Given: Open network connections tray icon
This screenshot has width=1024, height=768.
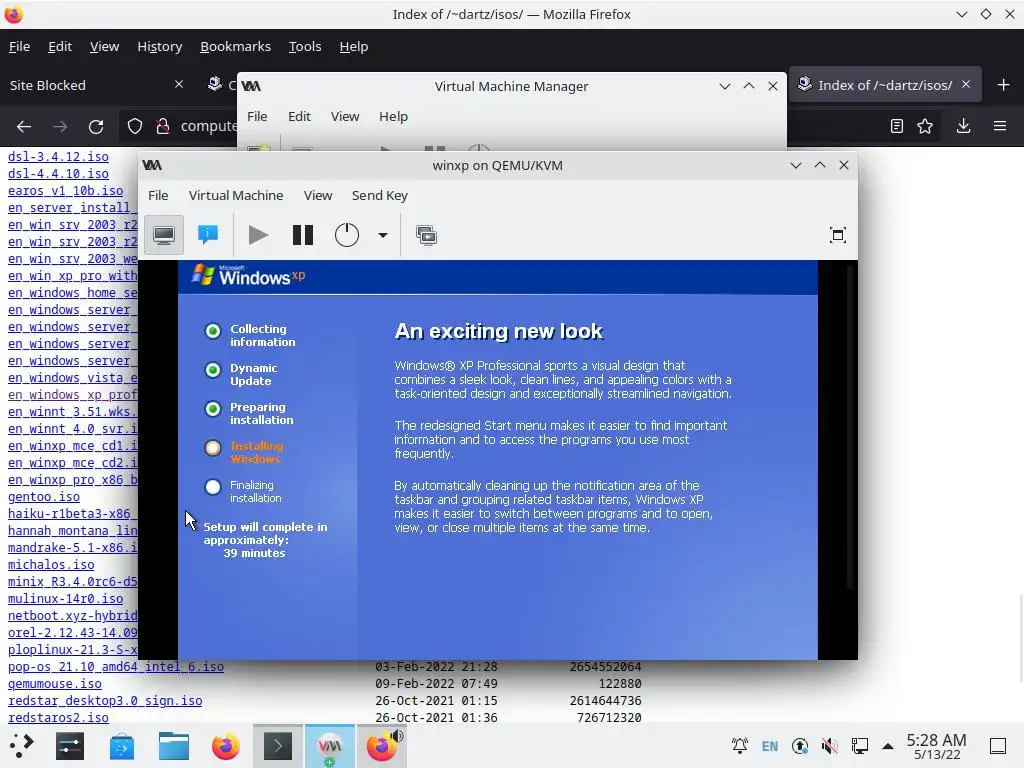Looking at the screenshot, I should coord(859,746).
